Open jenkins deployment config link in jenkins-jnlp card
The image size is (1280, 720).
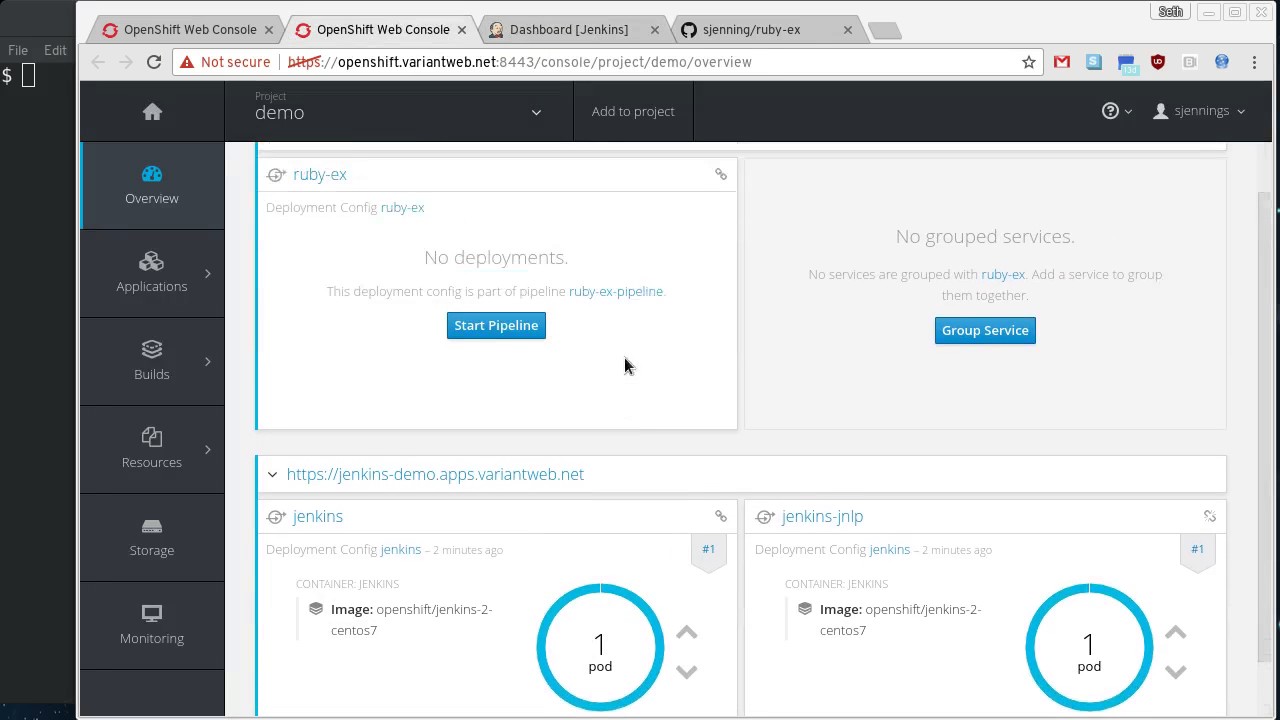890,550
